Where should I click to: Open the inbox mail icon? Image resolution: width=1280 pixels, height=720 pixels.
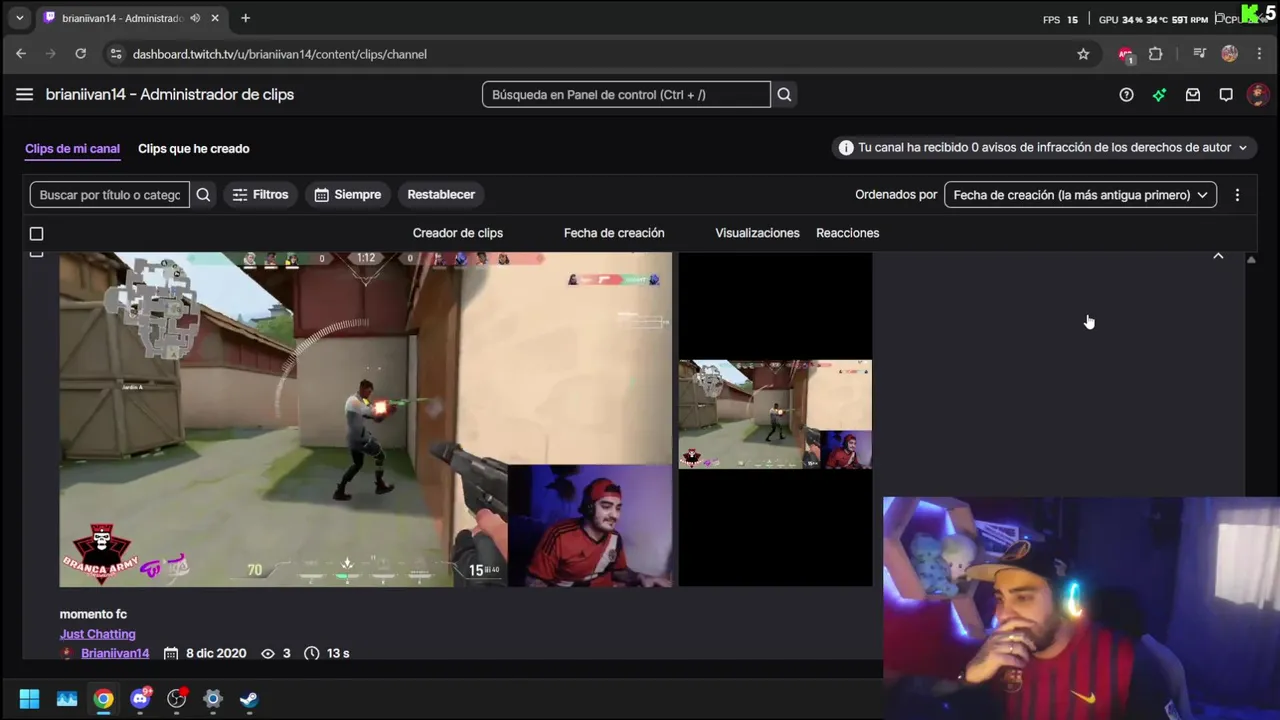(x=1193, y=94)
